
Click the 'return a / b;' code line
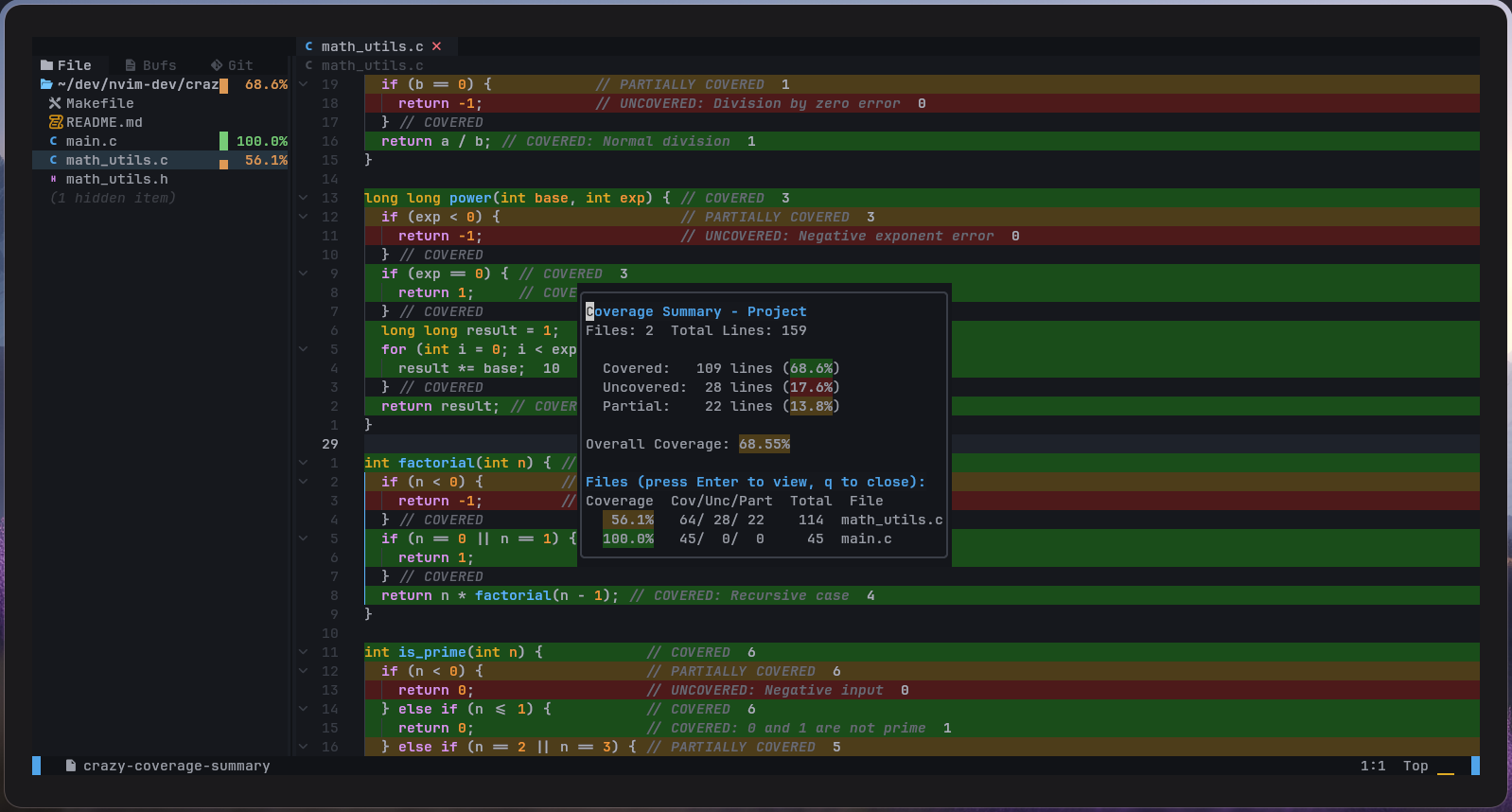click(436, 141)
